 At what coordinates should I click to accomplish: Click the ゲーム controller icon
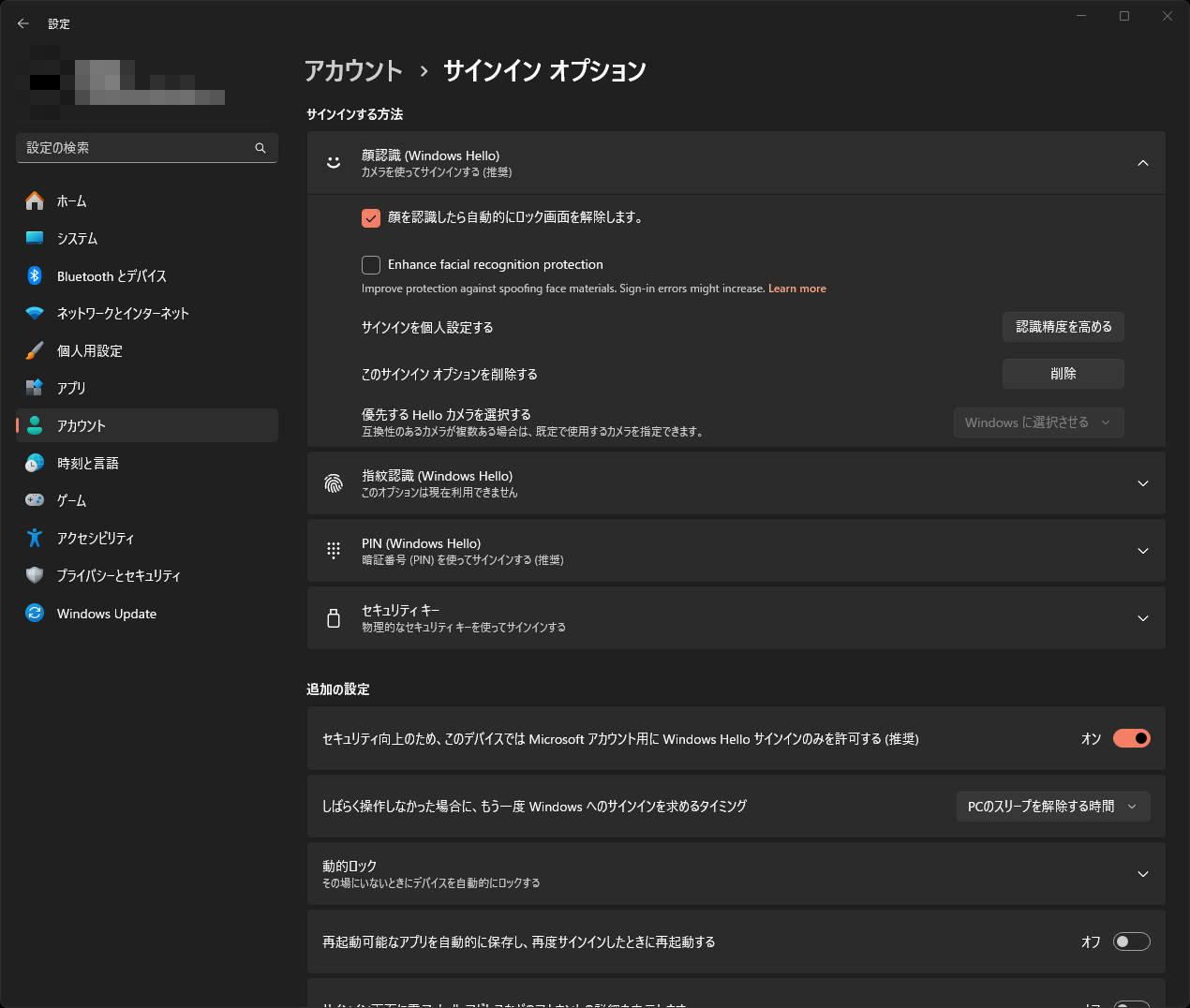35,500
